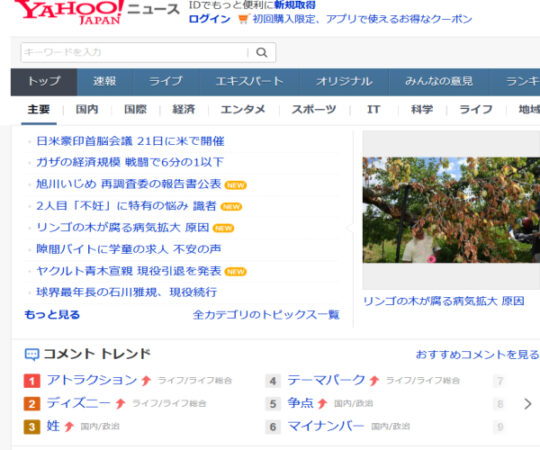Click NEW badge on 旭川いじめ headline
540x450 pixels.
[x=236, y=185]
